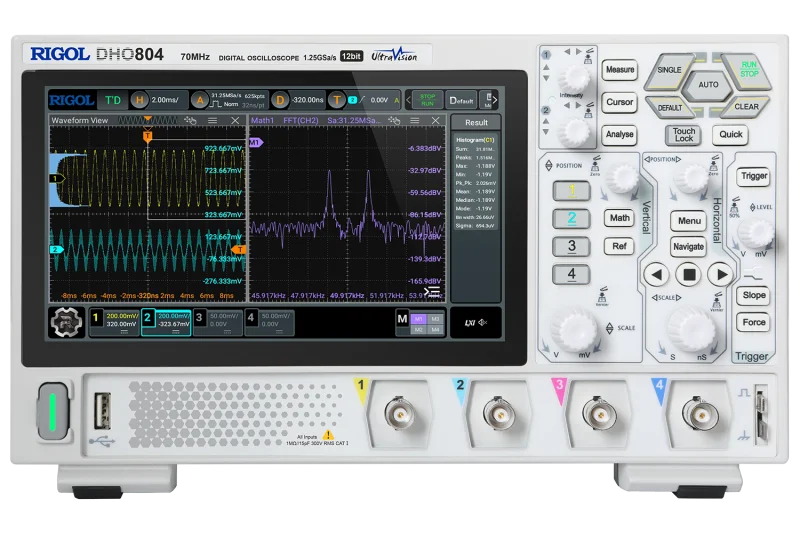
Task: Open the peak list icon in the FFT window
Action: [x=433, y=291]
